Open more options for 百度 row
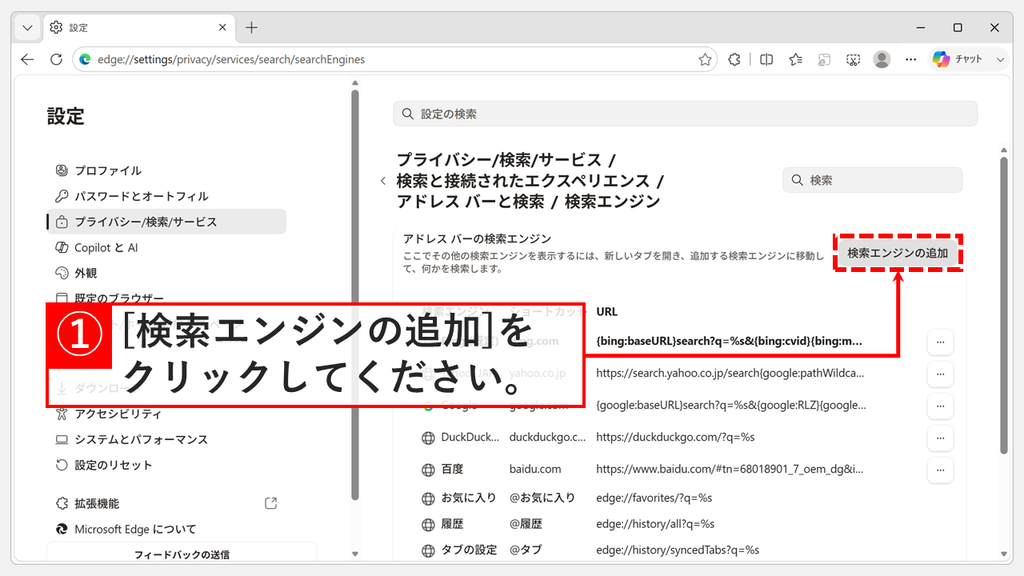Screen dimensions: 1024x576 coord(940,470)
